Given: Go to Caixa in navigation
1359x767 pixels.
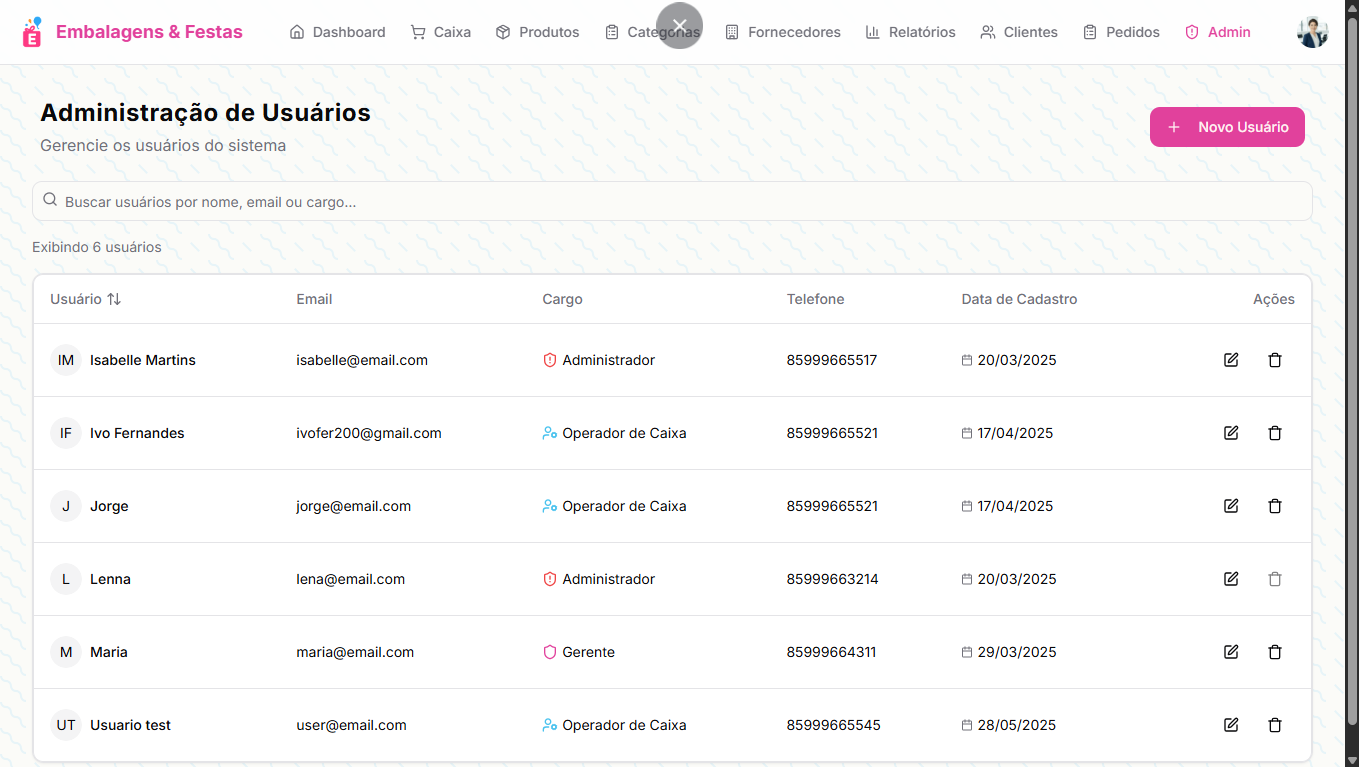Looking at the screenshot, I should tap(441, 32).
